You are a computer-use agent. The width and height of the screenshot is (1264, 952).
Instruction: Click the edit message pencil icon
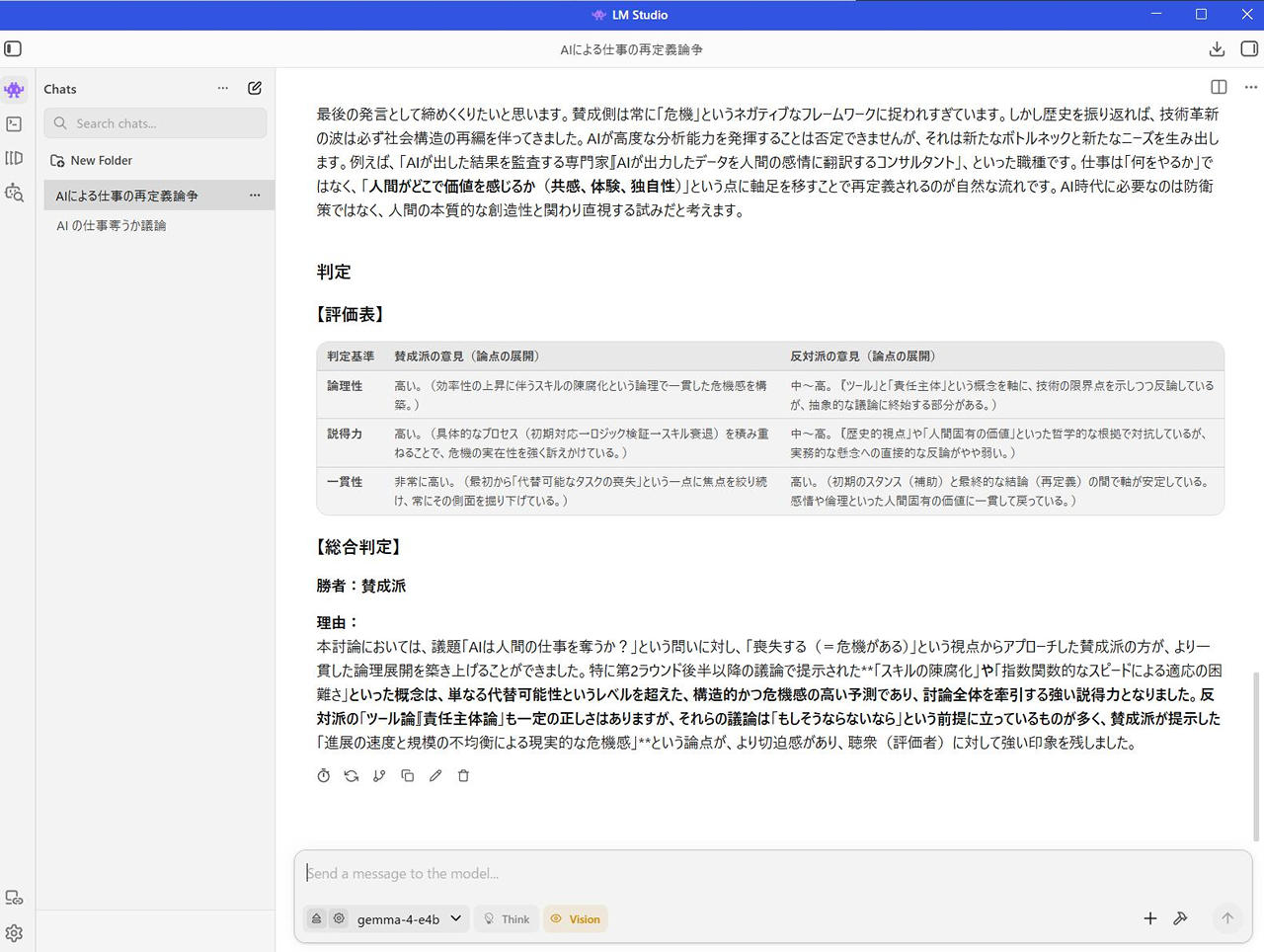point(435,776)
